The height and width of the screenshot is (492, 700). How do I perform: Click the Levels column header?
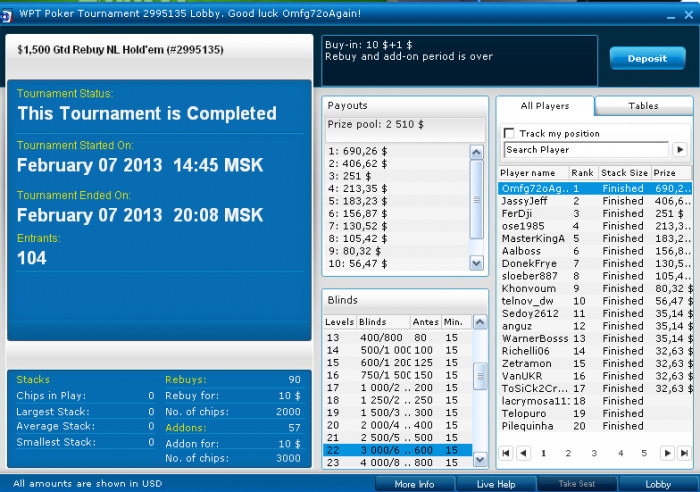339,322
